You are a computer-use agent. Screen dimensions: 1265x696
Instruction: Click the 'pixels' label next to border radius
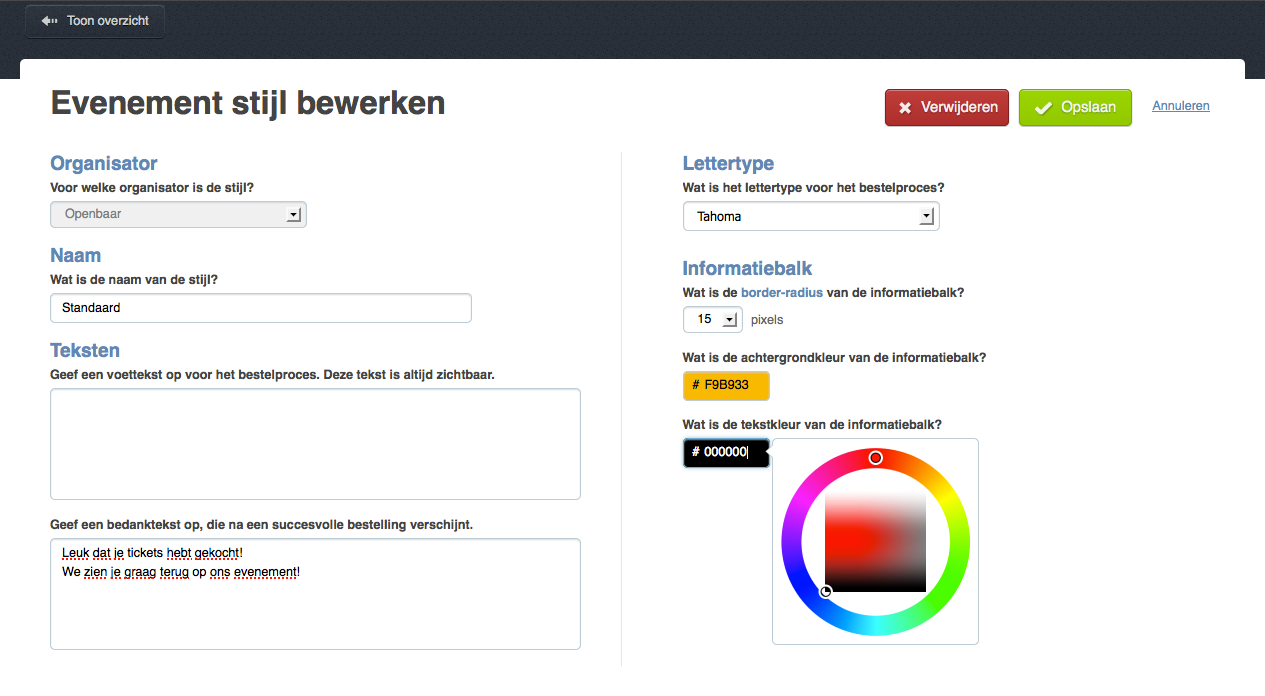(767, 320)
